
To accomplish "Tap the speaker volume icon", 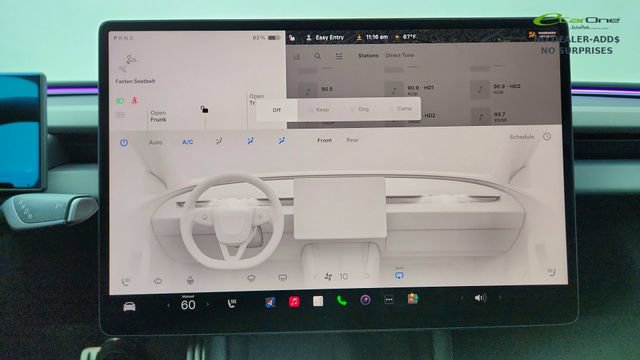I will [480, 298].
